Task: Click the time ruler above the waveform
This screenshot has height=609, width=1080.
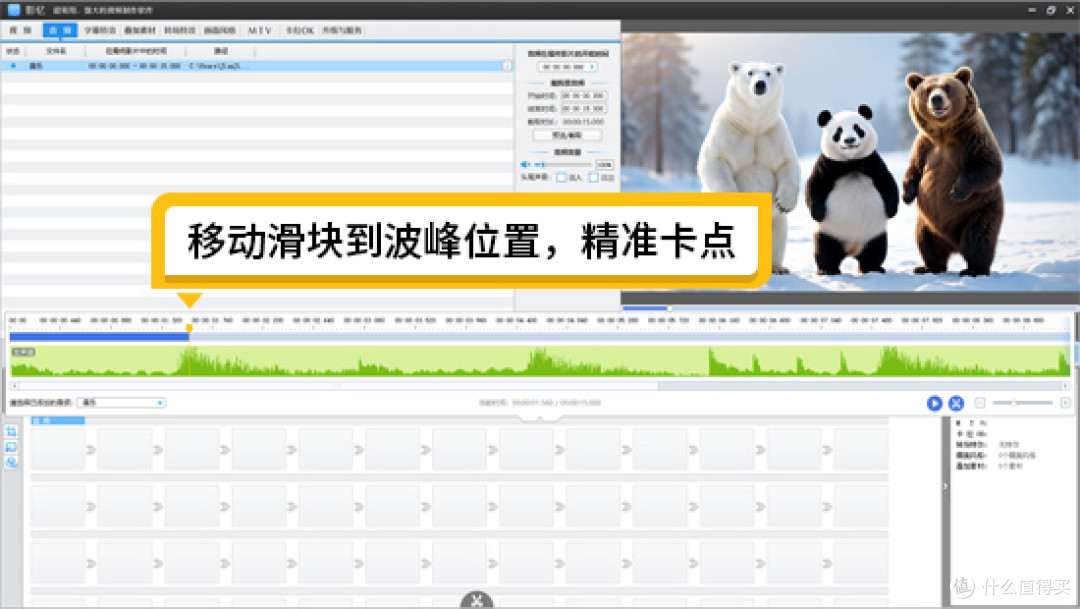Action: click(x=539, y=321)
